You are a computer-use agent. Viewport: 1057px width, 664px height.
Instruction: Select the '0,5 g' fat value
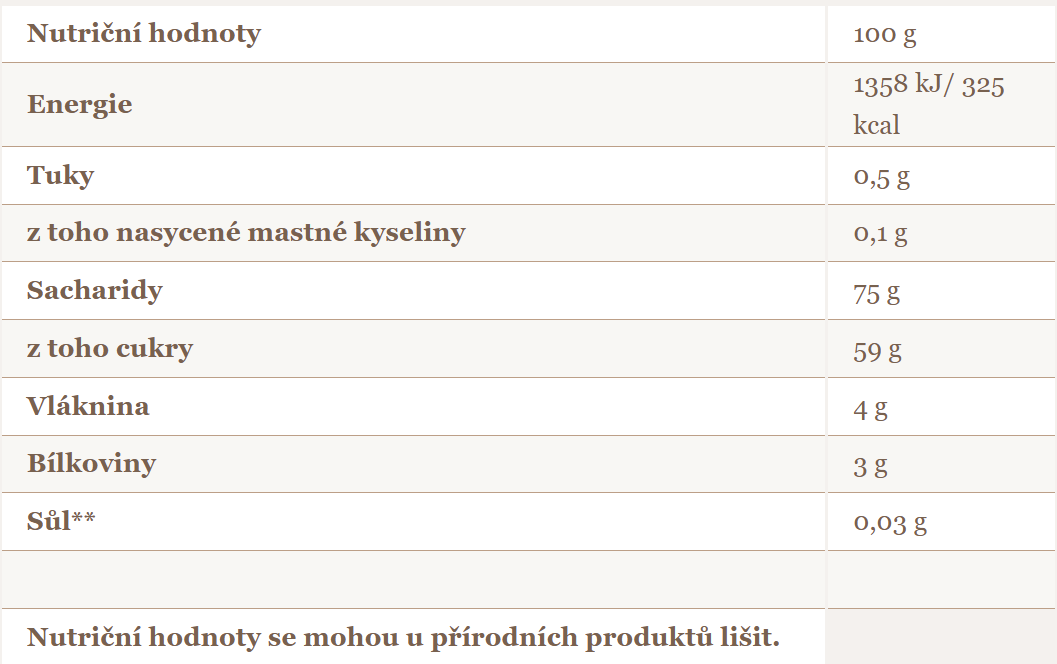click(881, 177)
